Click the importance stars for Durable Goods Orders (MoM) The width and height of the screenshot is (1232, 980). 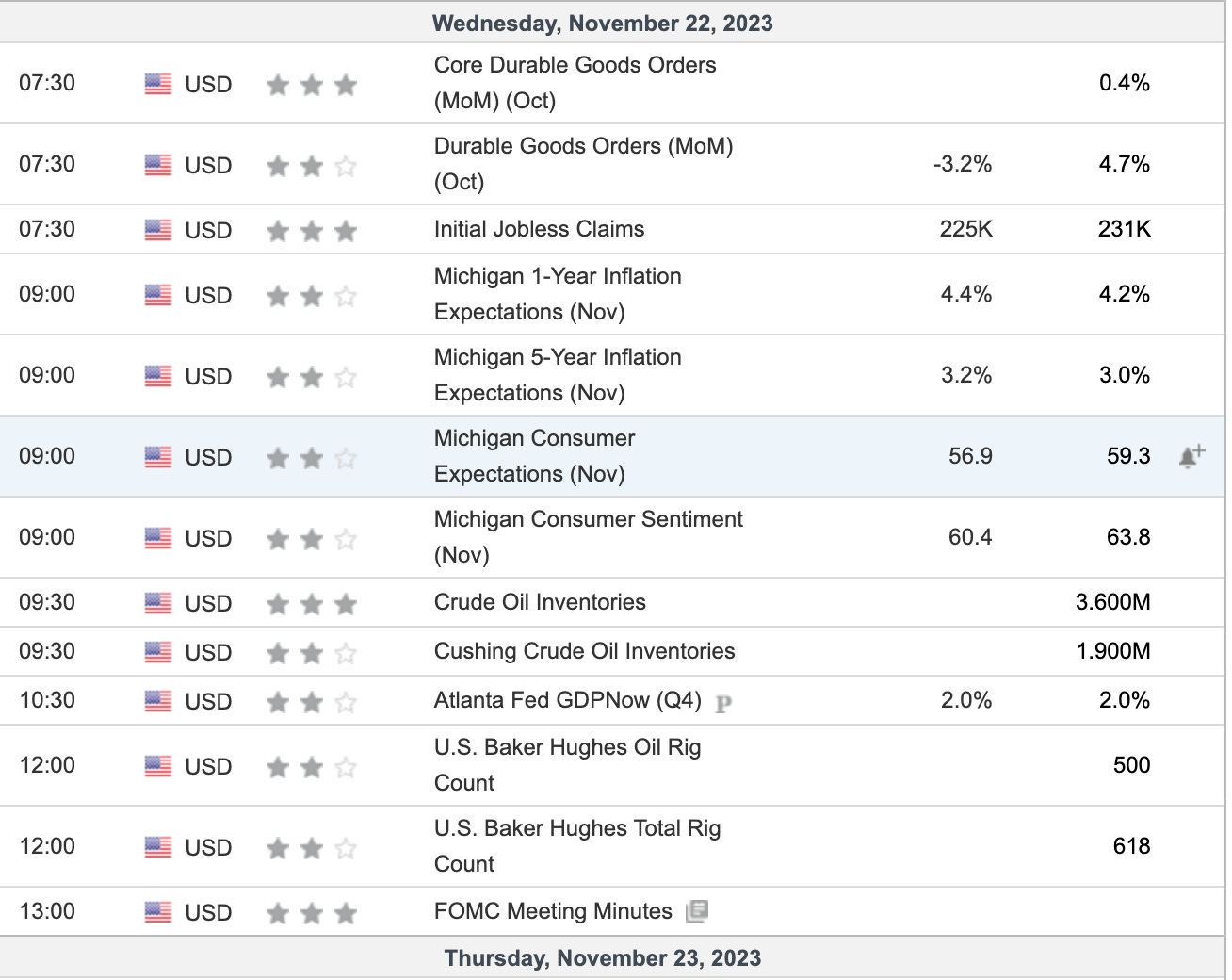(x=312, y=166)
